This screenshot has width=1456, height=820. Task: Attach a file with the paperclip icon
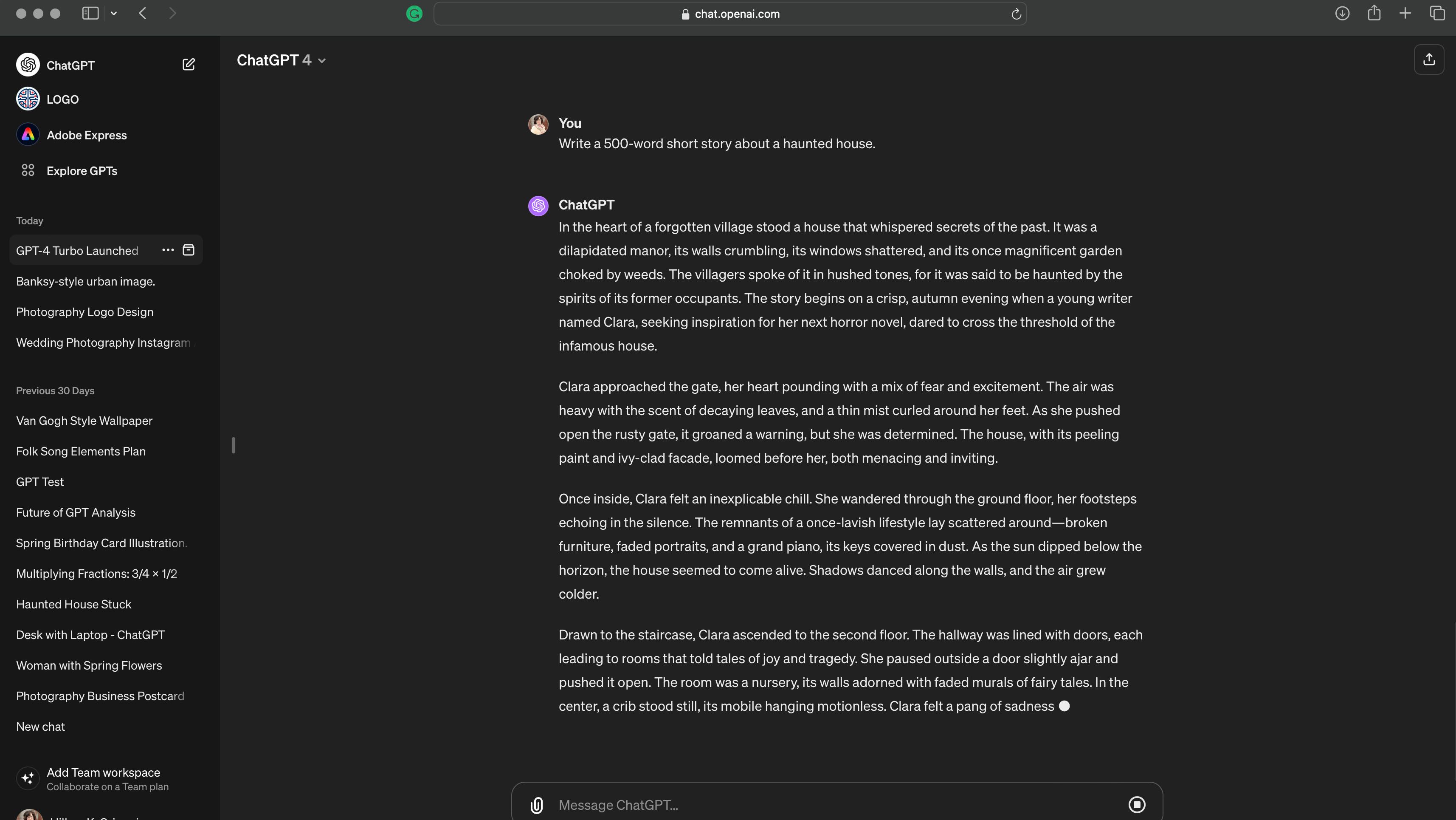(x=536, y=805)
